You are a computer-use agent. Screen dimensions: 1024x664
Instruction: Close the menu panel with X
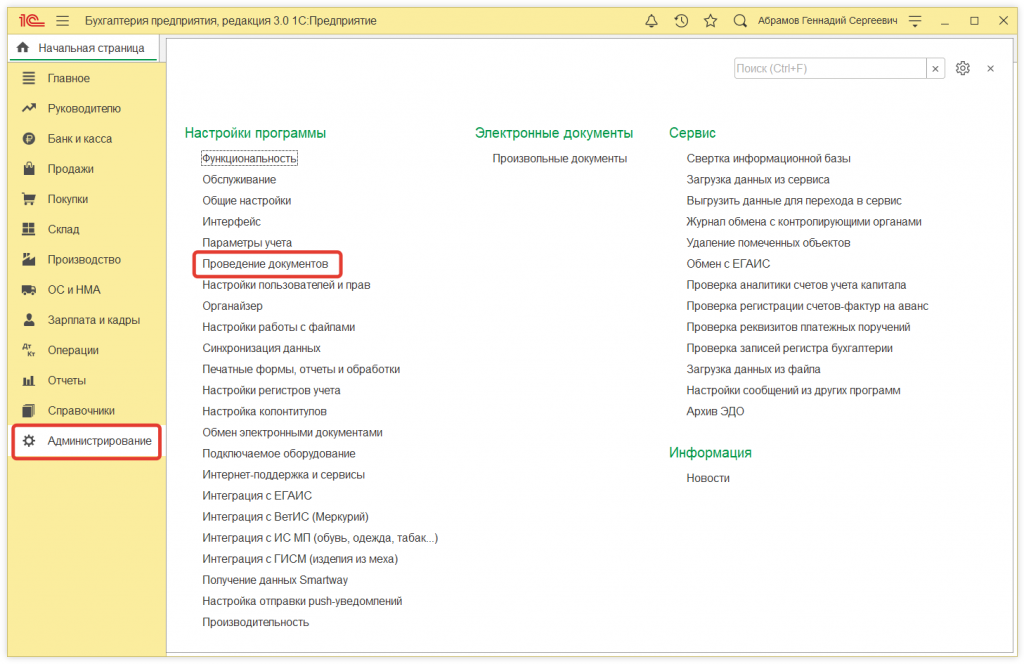[x=990, y=68]
